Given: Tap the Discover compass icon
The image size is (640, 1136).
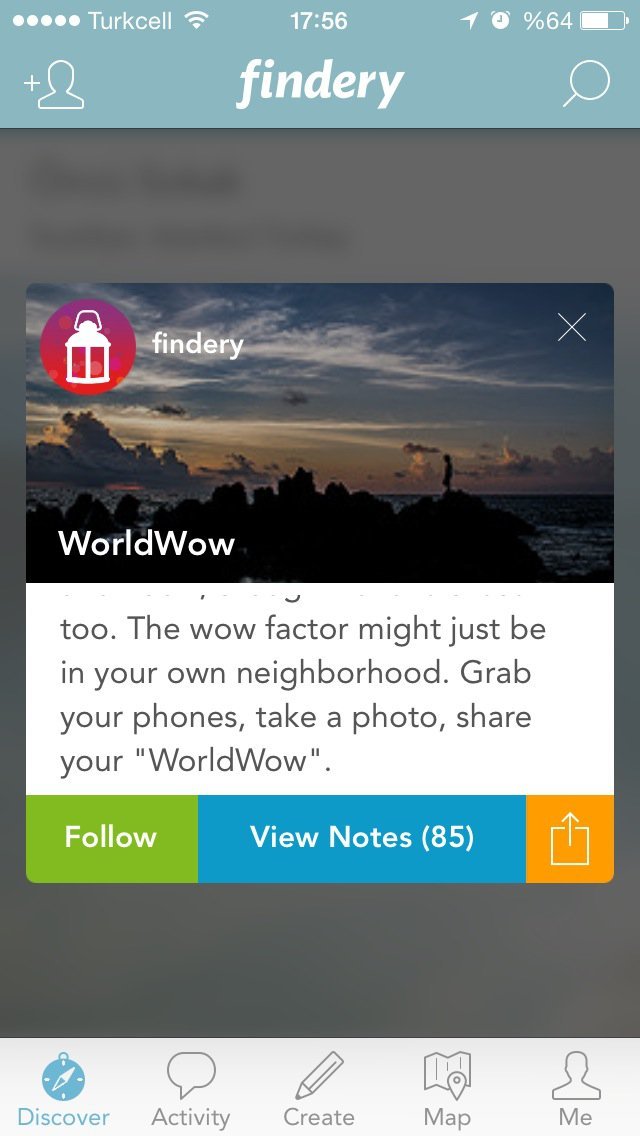Looking at the screenshot, I should tap(63, 1077).
